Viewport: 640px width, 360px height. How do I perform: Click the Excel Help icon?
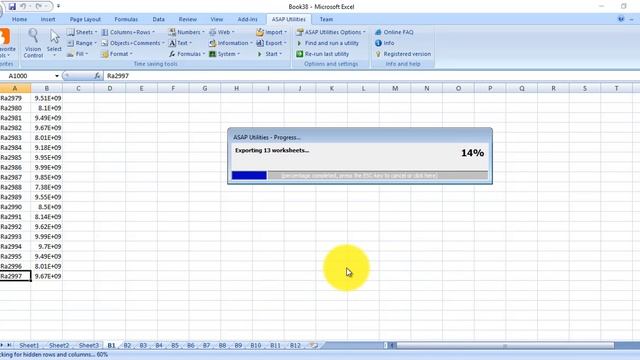coord(621,19)
